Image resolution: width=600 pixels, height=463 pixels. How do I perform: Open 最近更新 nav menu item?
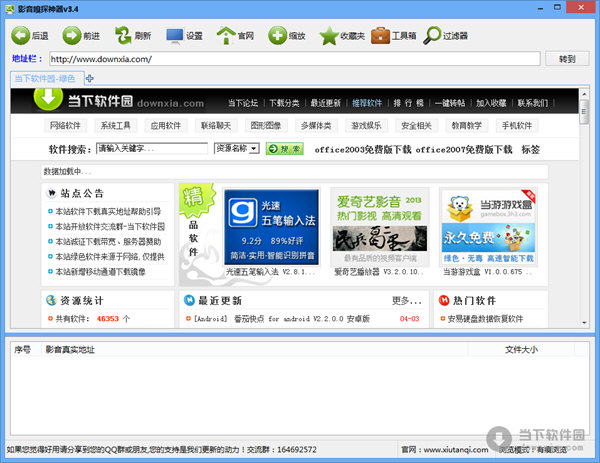(x=326, y=103)
